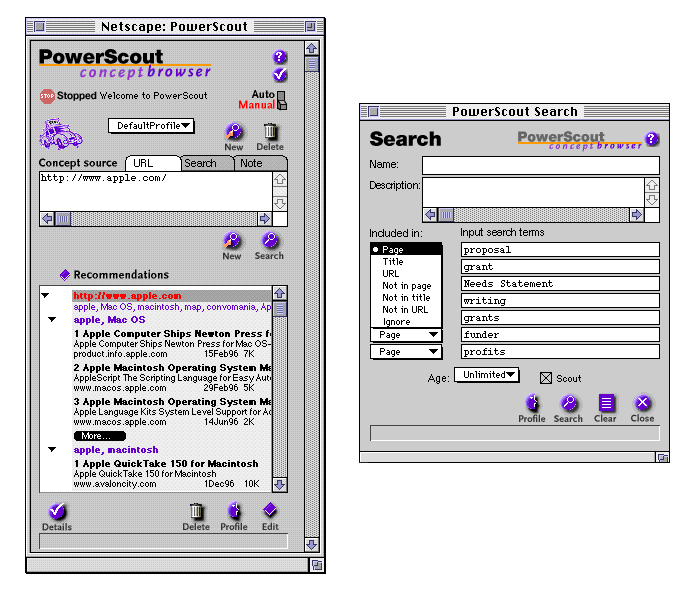The height and width of the screenshot is (600, 700).
Task: Click the URL field scroll up arrow
Action: [x=280, y=179]
